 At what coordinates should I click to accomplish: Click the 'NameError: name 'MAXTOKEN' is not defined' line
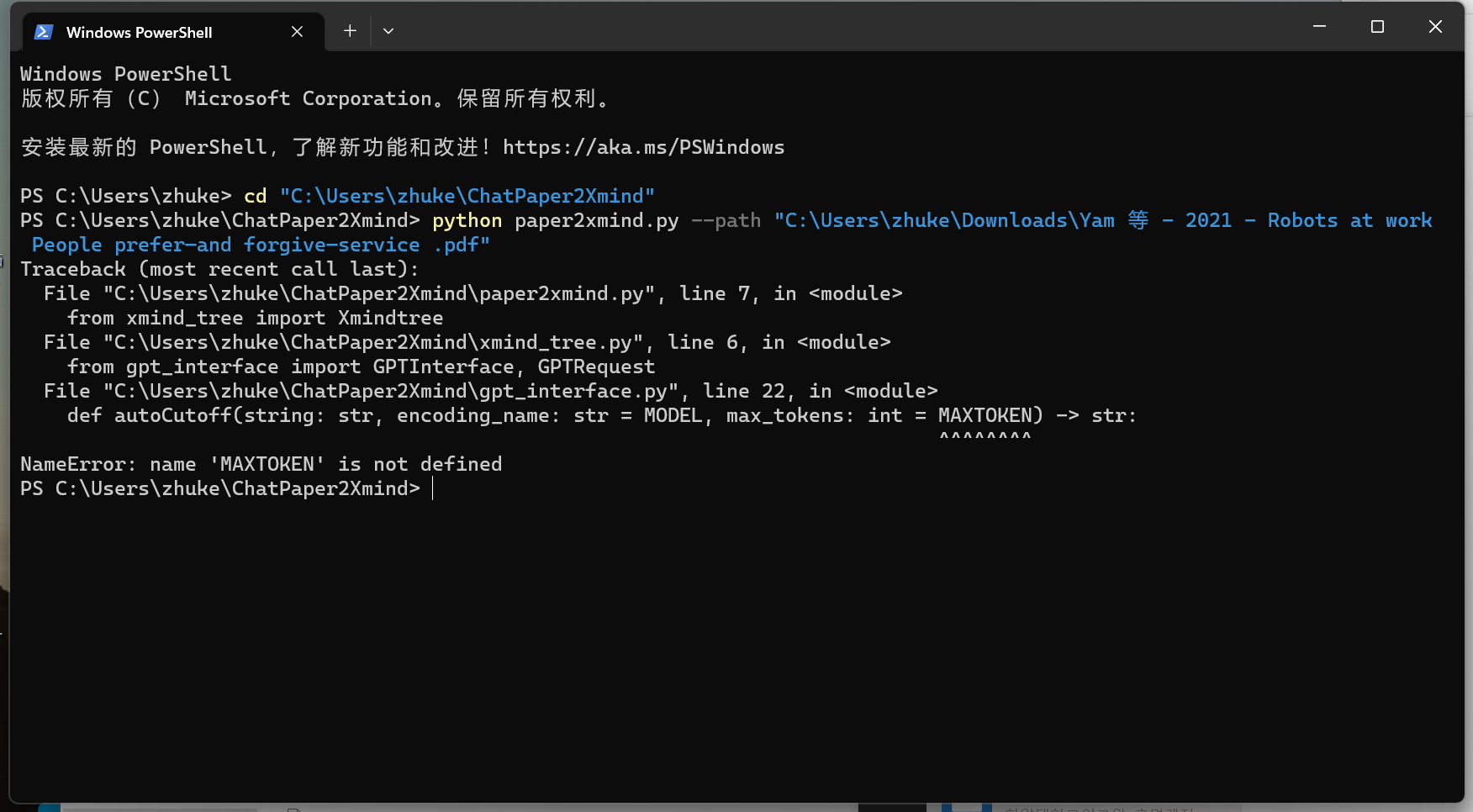coord(261,464)
